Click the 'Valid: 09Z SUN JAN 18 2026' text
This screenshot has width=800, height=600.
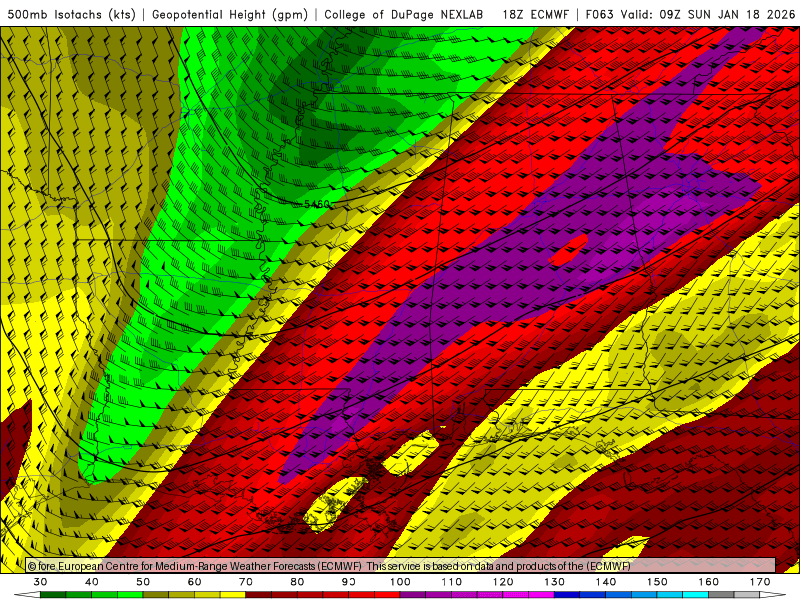(x=708, y=14)
